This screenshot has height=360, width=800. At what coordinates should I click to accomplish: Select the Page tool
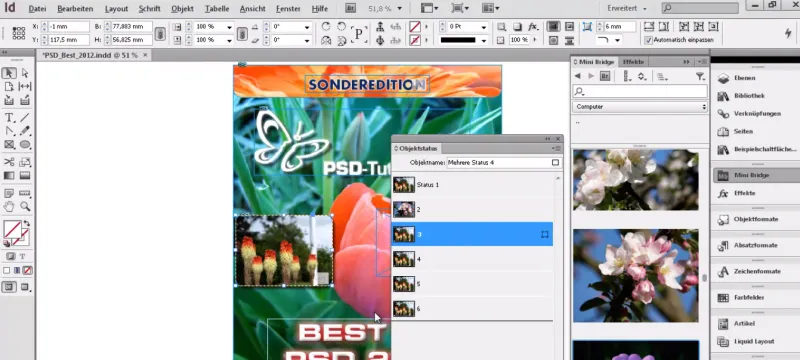click(9, 87)
